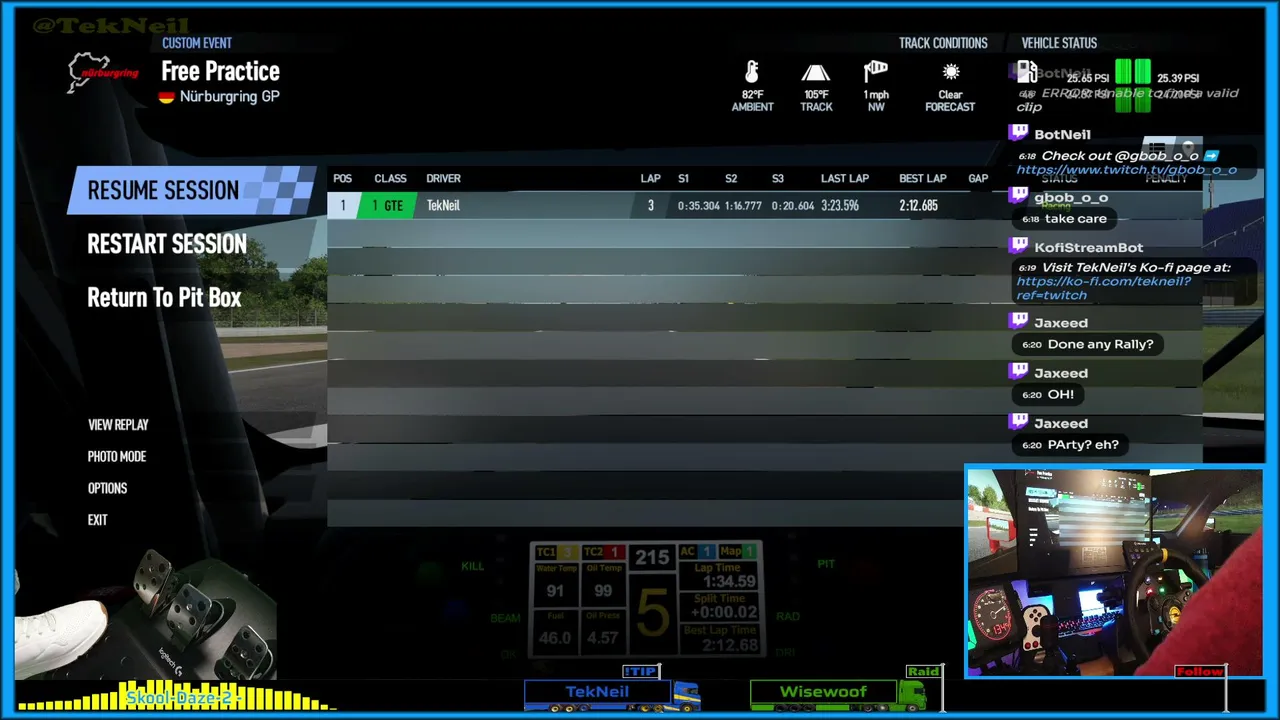Image resolution: width=1280 pixels, height=720 pixels.
Task: Click the !TIP tag above the TekNeil banner
Action: point(641,672)
